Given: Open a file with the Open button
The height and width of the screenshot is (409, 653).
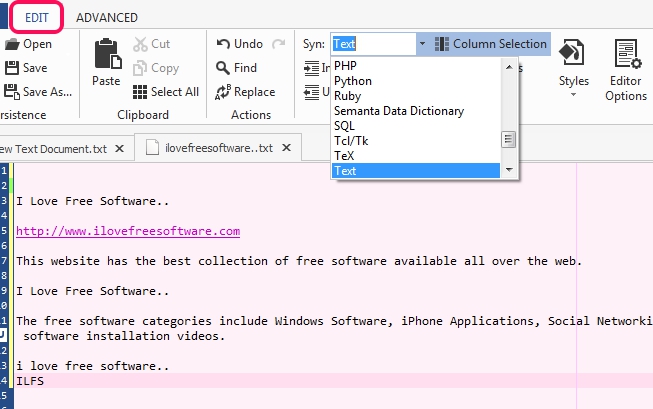Looking at the screenshot, I should [x=28, y=44].
